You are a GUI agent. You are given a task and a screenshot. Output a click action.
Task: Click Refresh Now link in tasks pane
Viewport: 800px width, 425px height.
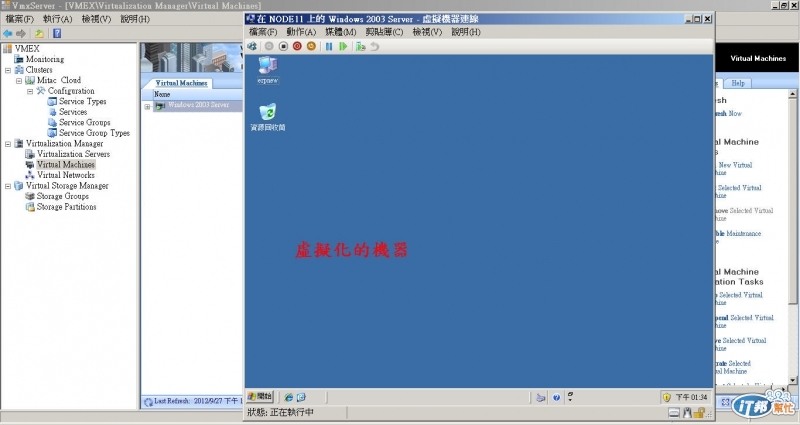(729, 114)
